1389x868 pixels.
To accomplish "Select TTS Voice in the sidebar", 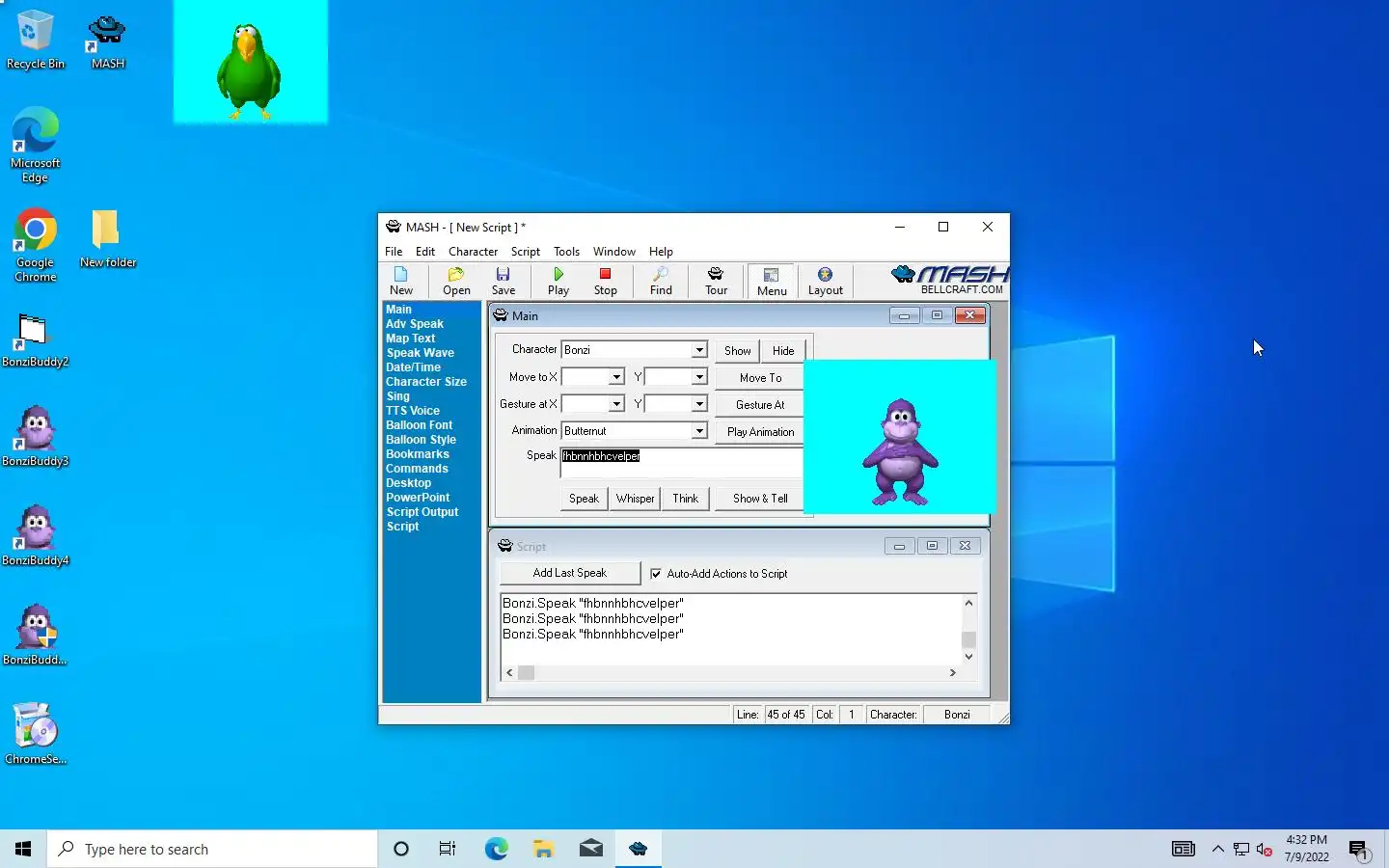I will coord(413,411).
